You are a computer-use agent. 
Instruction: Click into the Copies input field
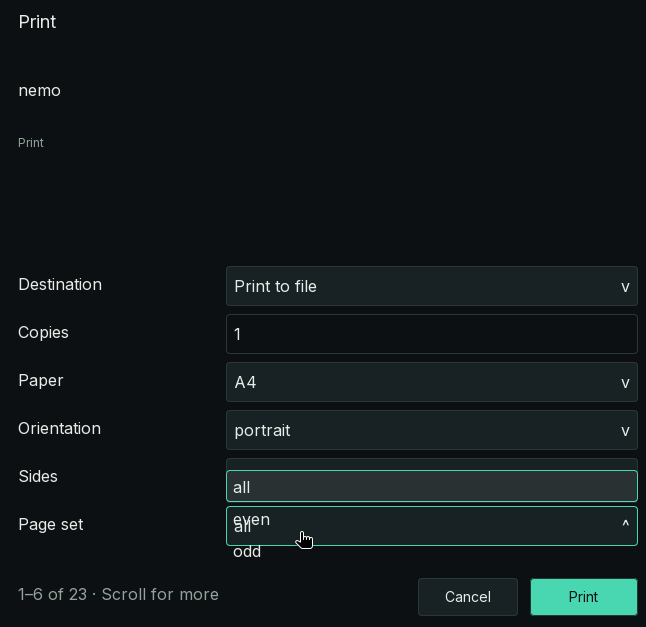click(432, 334)
